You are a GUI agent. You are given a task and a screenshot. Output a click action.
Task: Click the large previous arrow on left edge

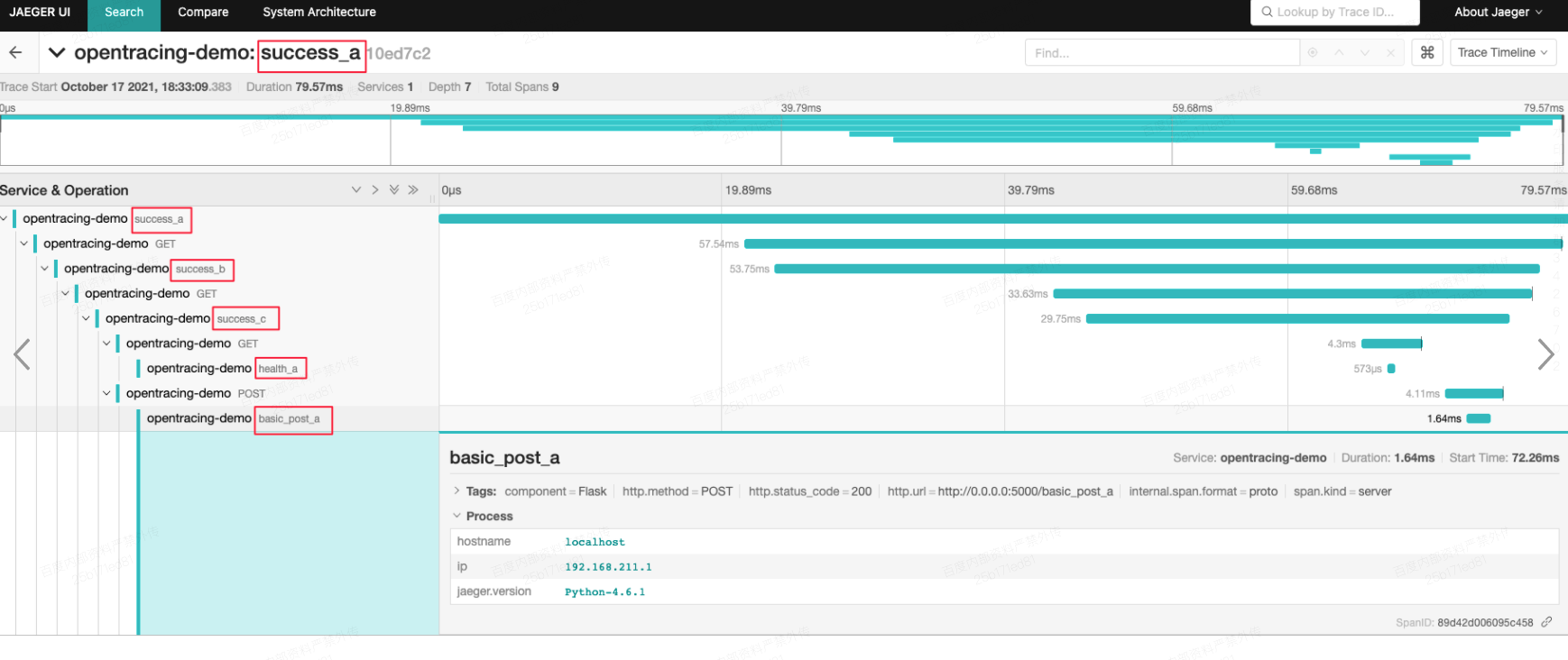(x=23, y=354)
